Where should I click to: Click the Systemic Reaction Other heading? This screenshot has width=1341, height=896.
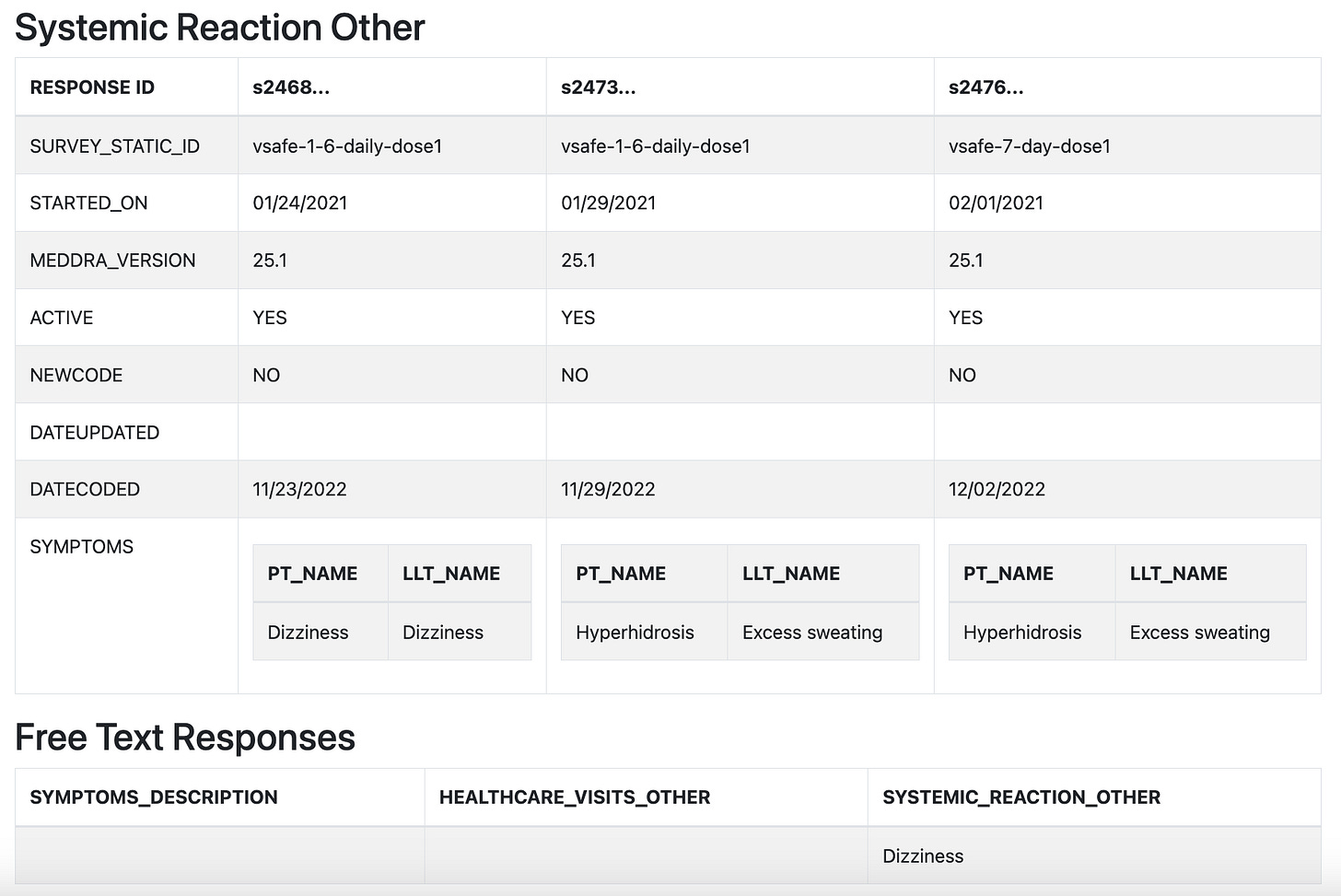click(220, 28)
